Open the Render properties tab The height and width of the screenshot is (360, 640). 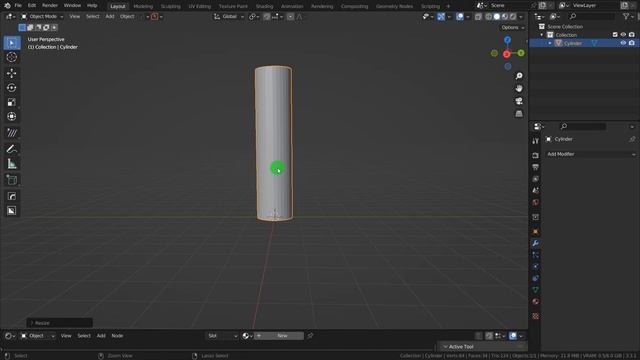536,156
